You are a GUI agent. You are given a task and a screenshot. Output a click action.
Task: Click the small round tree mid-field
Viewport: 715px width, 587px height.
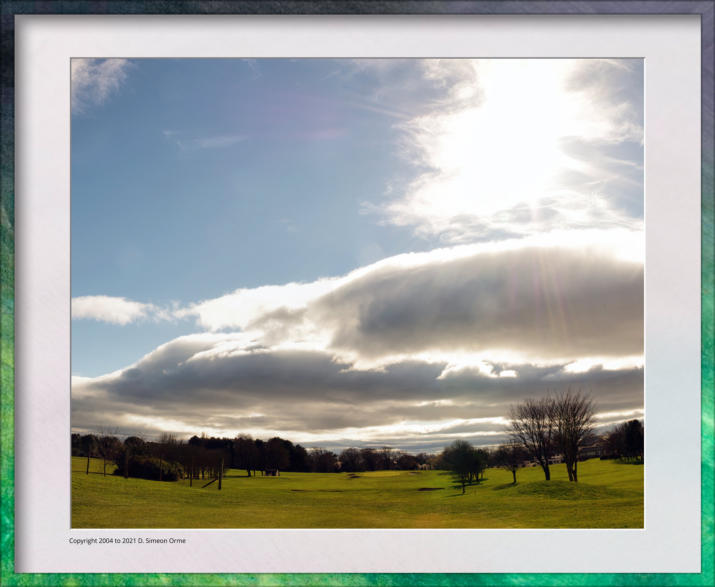(x=463, y=461)
